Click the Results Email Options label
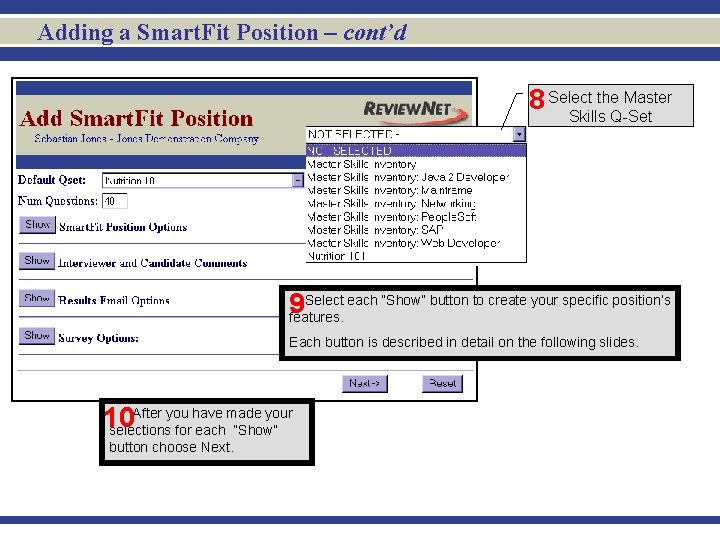This screenshot has height=540, width=720. click(114, 300)
